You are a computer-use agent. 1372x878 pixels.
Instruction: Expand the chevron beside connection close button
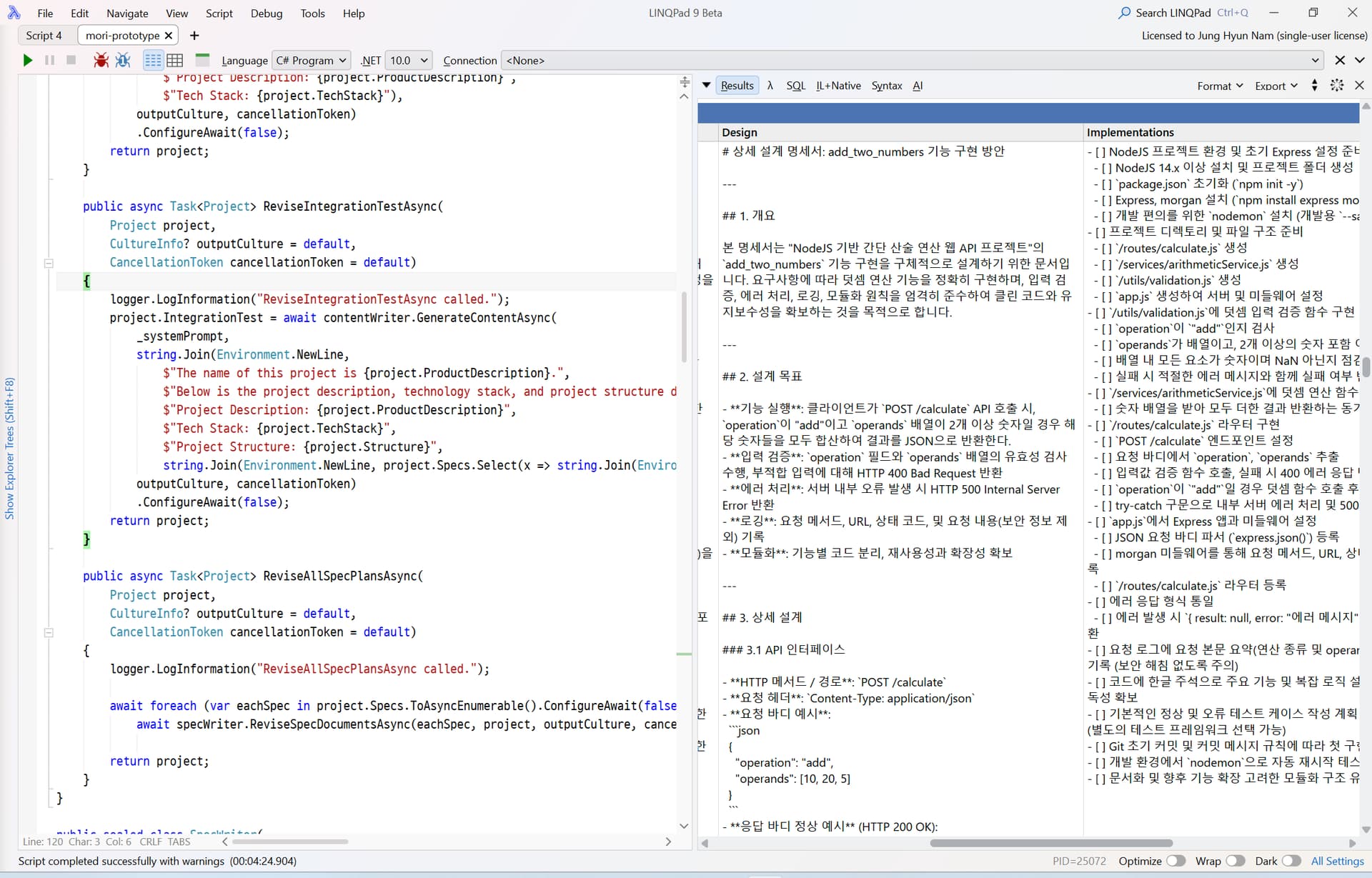pos(1360,61)
